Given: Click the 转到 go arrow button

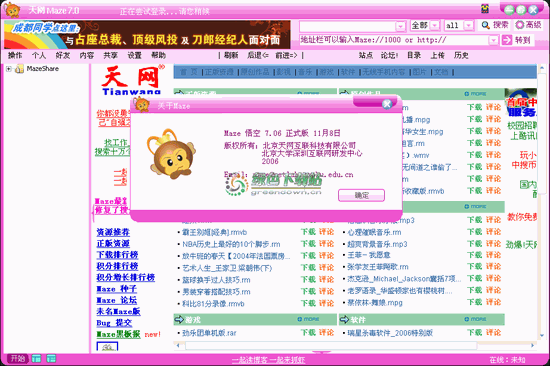Looking at the screenshot, I should [x=517, y=40].
